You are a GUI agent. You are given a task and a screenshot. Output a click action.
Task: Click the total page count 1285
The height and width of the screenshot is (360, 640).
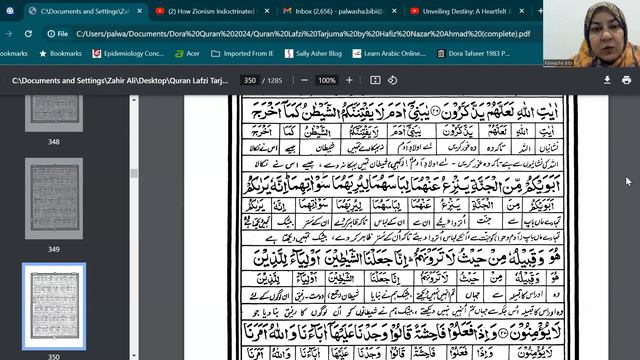tap(275, 80)
